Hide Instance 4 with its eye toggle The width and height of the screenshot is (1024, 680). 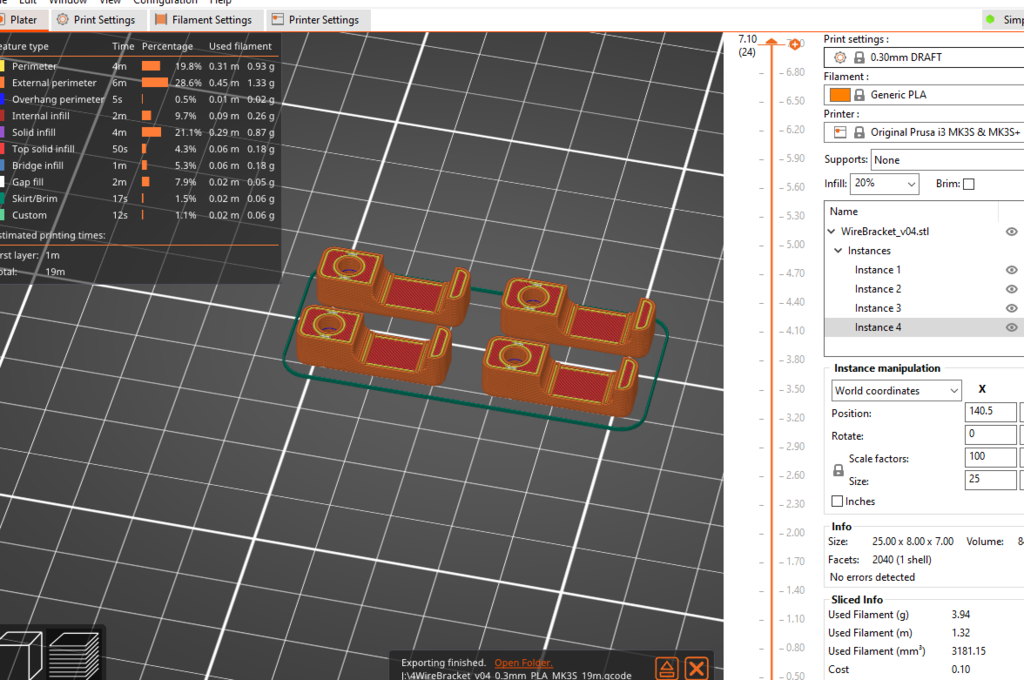tap(1011, 327)
